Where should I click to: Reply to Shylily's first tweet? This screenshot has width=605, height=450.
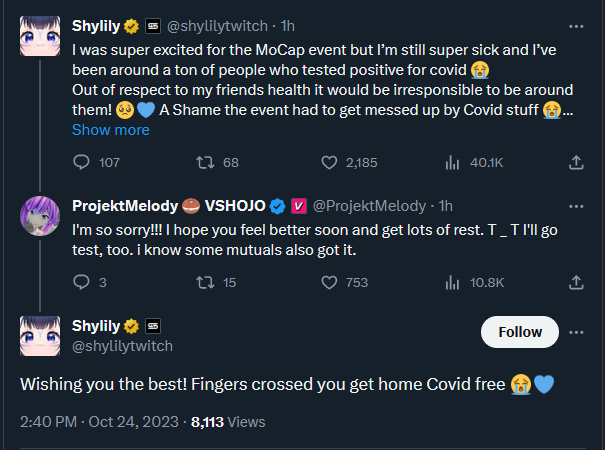(82, 162)
